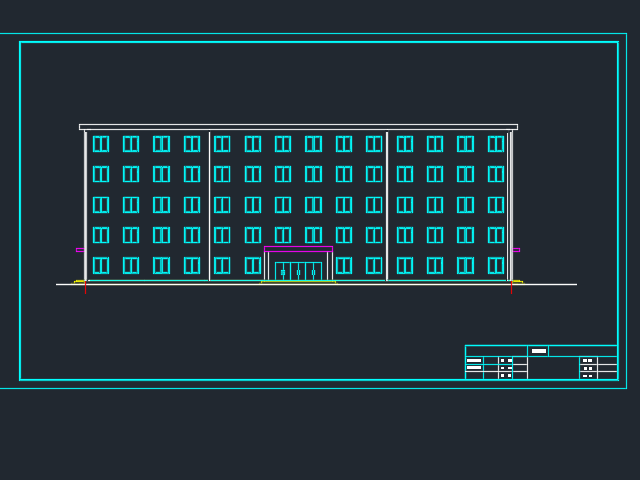Select the small magenta bracket on right wall

click(x=516, y=250)
